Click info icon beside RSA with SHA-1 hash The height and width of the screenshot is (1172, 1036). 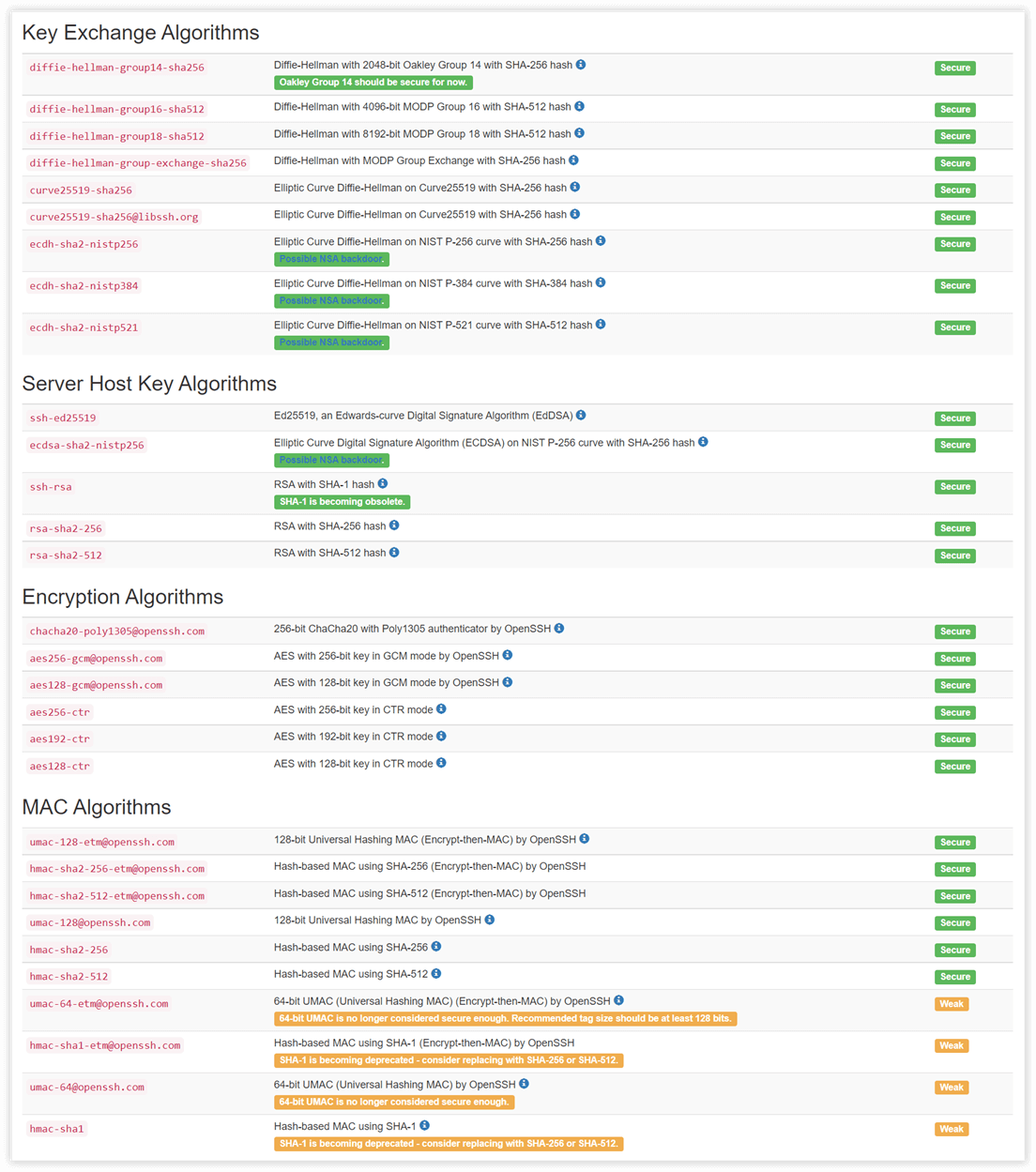[383, 483]
